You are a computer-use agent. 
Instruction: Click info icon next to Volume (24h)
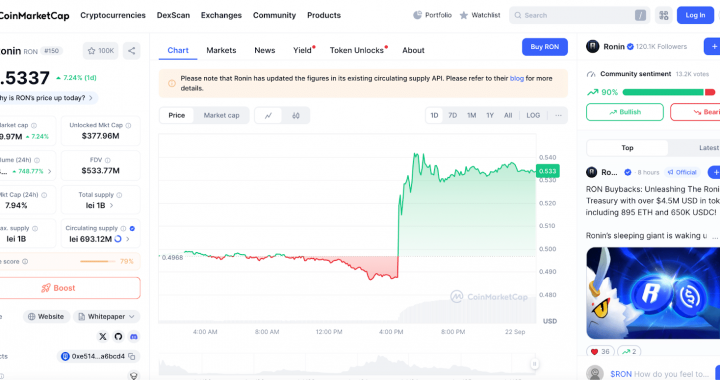coord(37,160)
